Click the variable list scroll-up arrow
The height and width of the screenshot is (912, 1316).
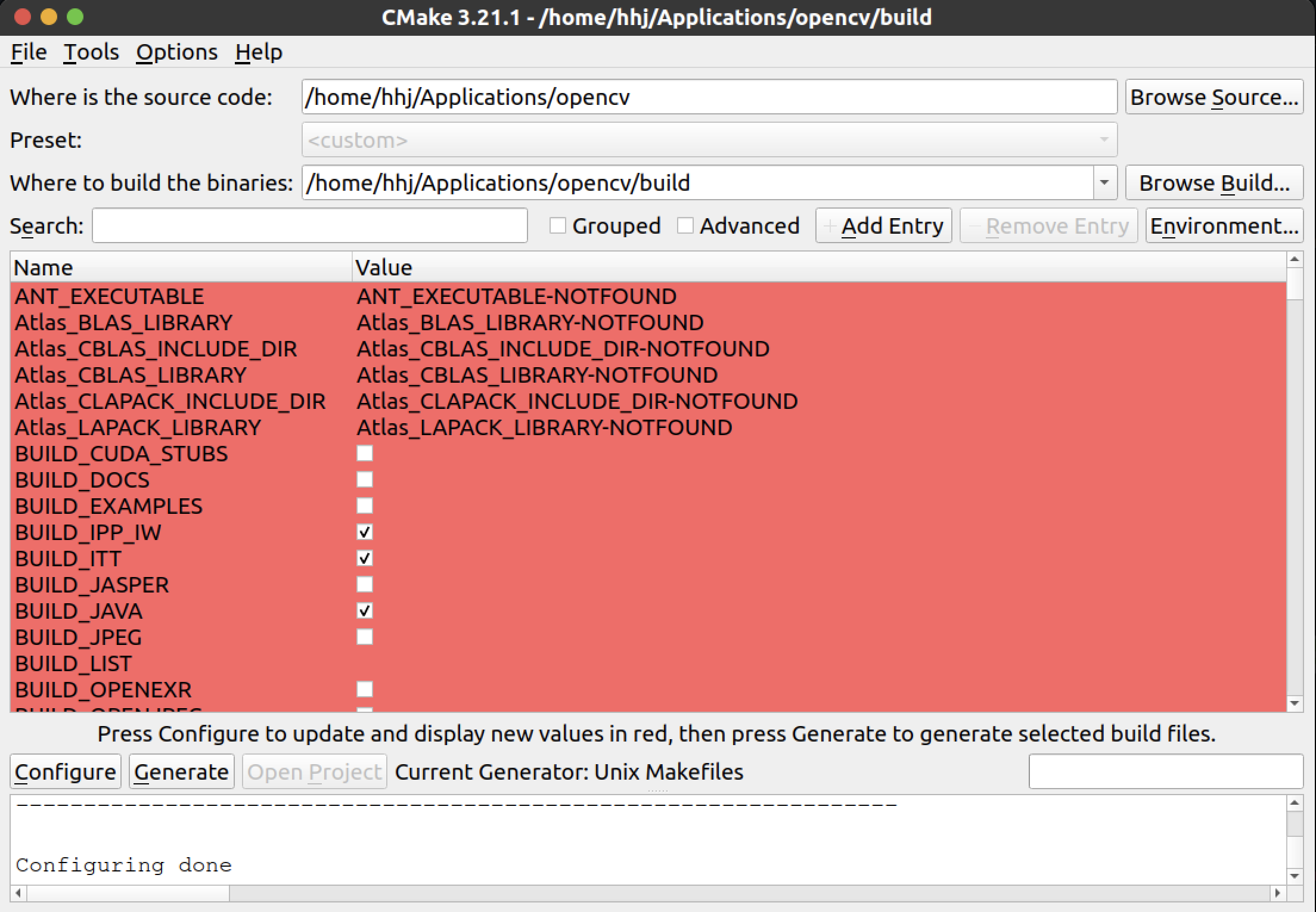coord(1294,259)
